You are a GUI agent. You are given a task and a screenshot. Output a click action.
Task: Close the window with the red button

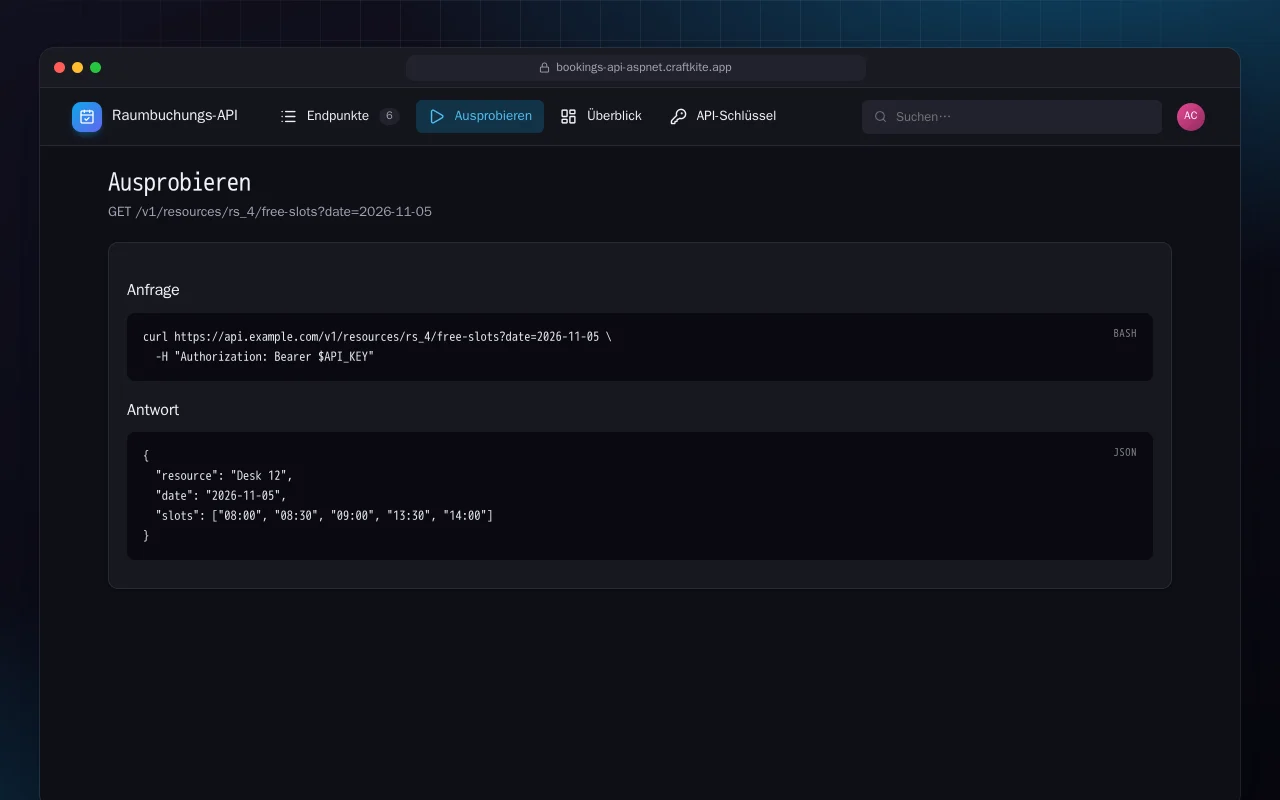click(60, 68)
